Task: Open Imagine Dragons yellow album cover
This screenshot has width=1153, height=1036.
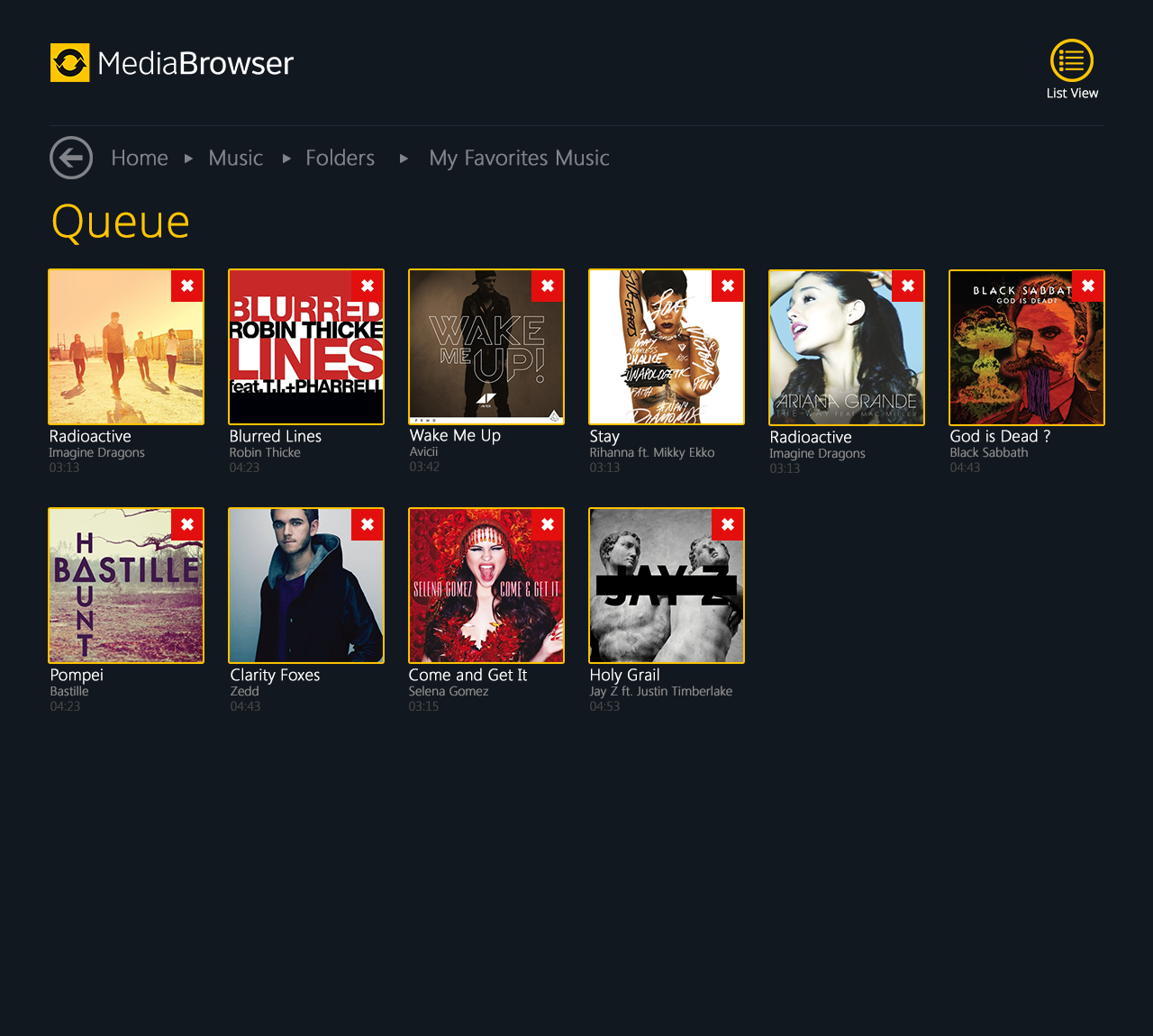Action: 126,347
